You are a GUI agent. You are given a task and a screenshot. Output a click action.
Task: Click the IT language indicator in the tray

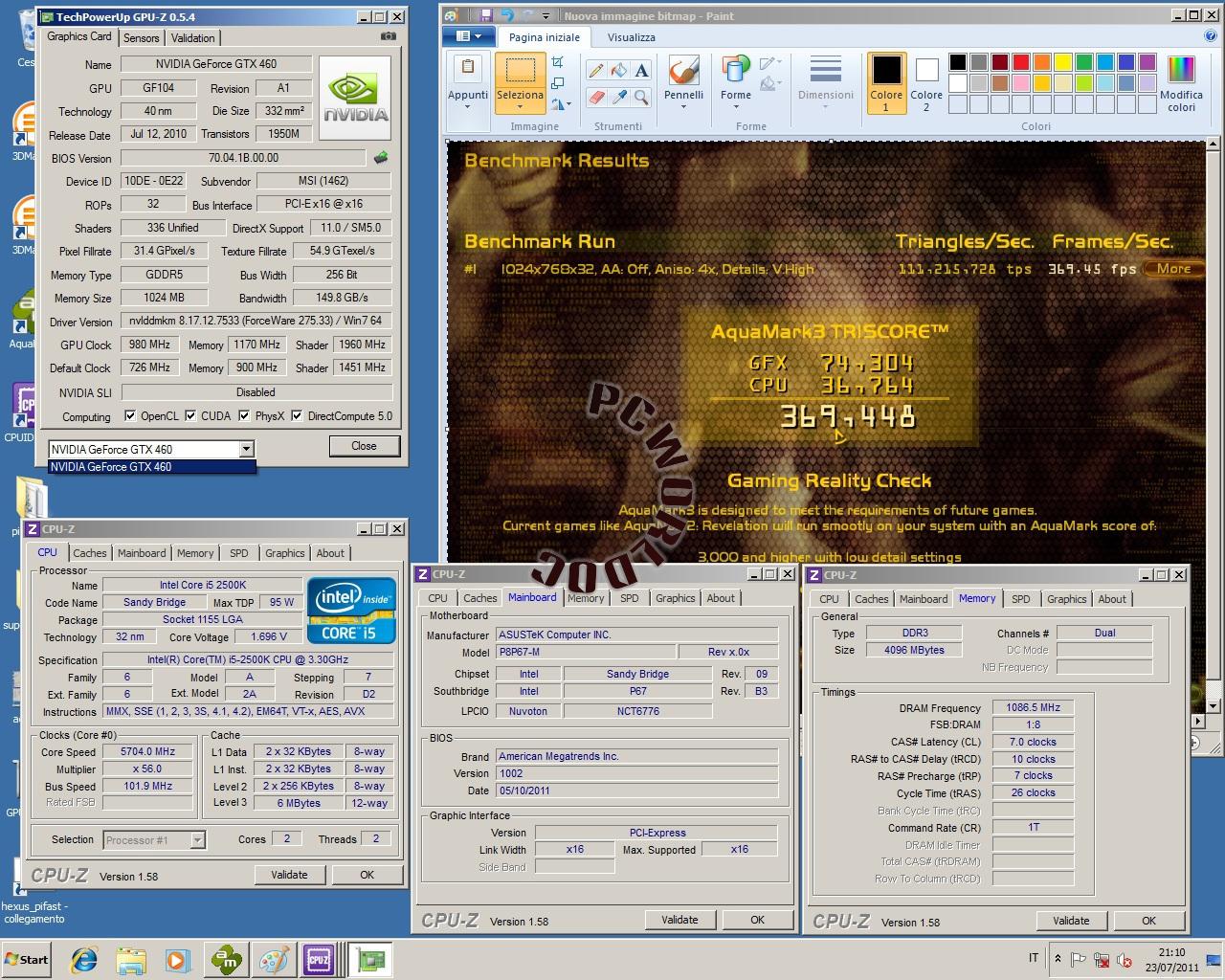click(x=1034, y=958)
